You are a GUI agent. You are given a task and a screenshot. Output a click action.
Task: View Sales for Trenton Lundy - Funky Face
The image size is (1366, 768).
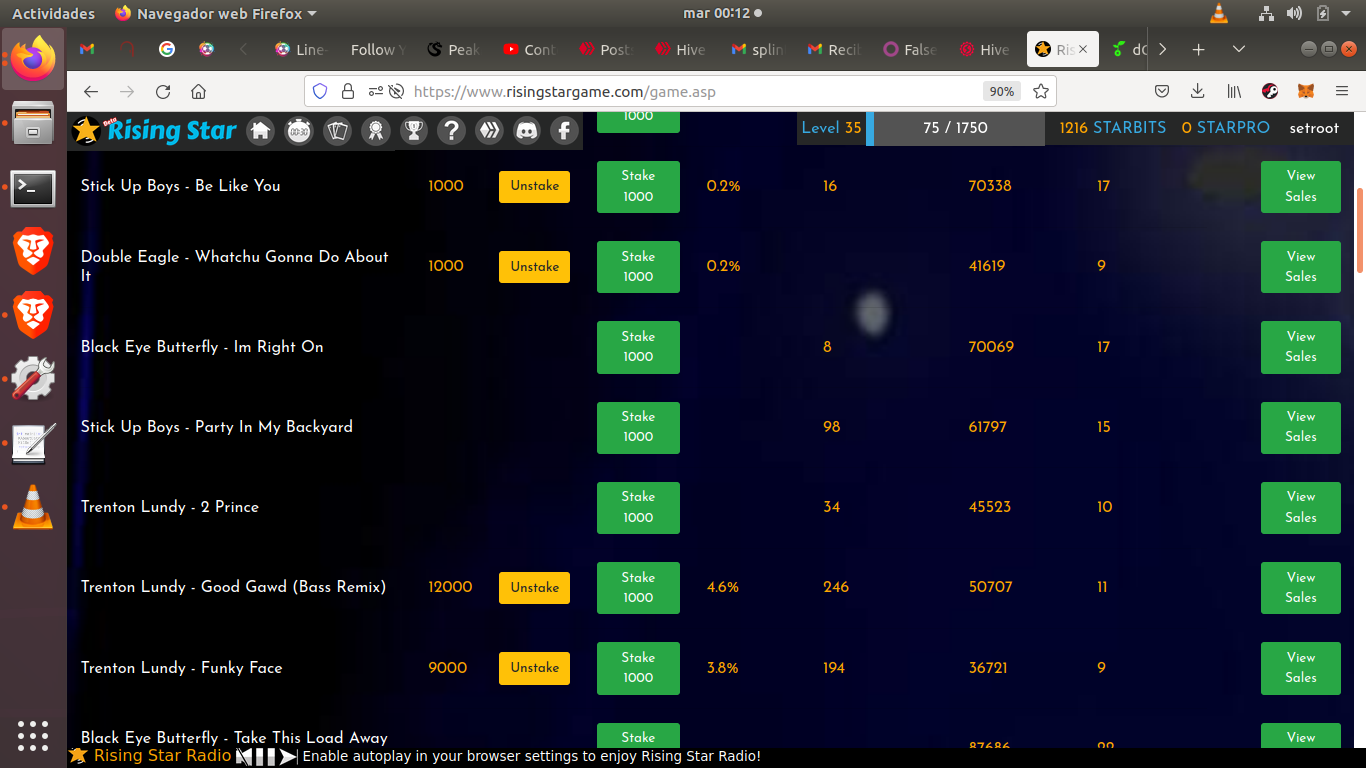(1300, 668)
